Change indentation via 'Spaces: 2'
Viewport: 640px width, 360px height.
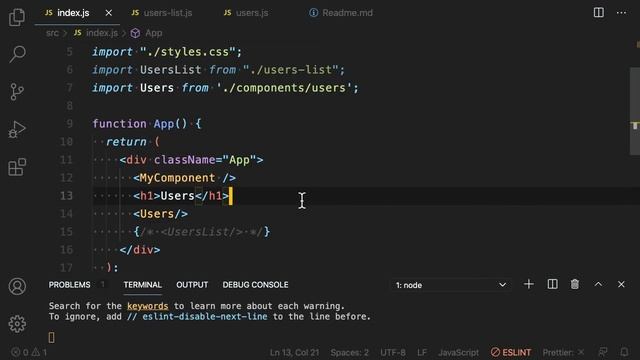349,352
